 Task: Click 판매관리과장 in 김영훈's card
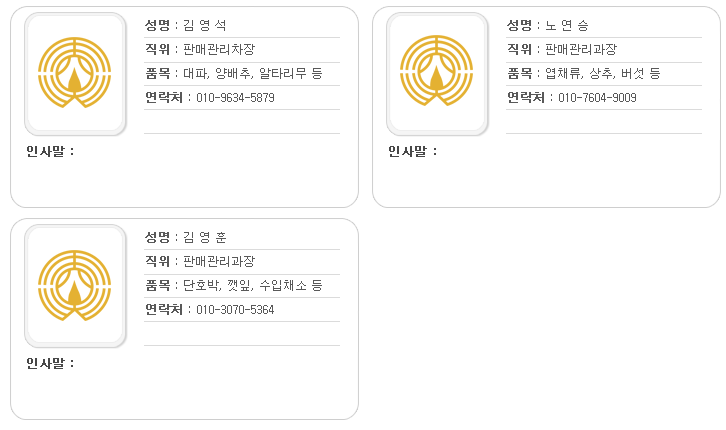tap(219, 261)
